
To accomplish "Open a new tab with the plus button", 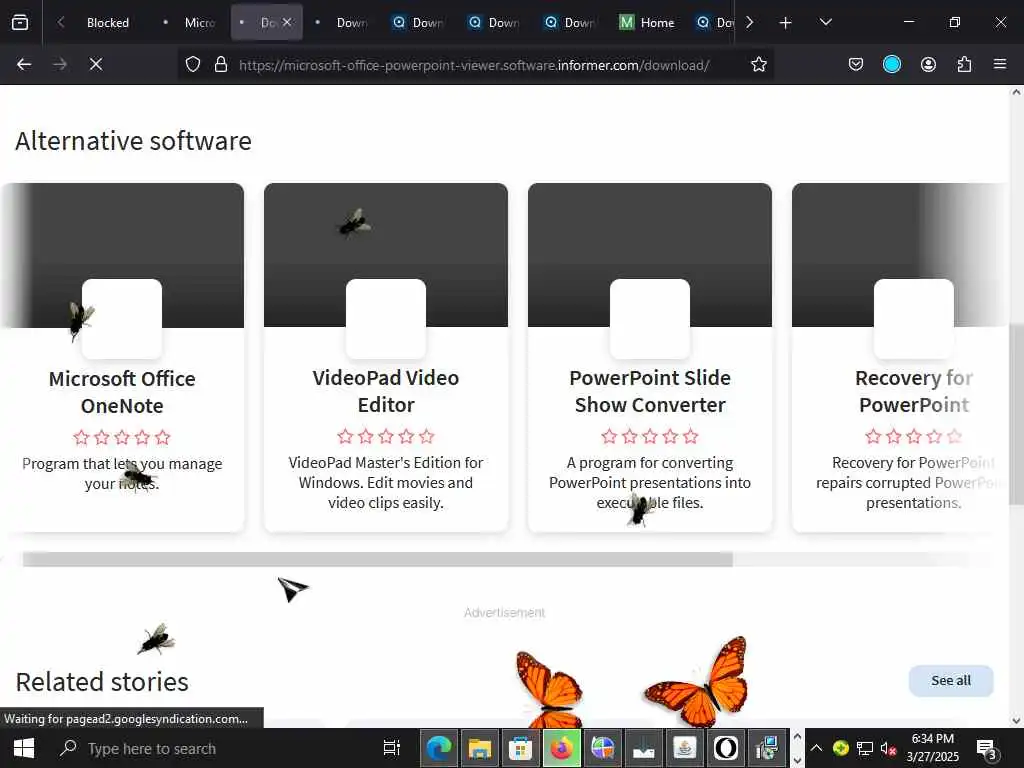I will point(786,23).
